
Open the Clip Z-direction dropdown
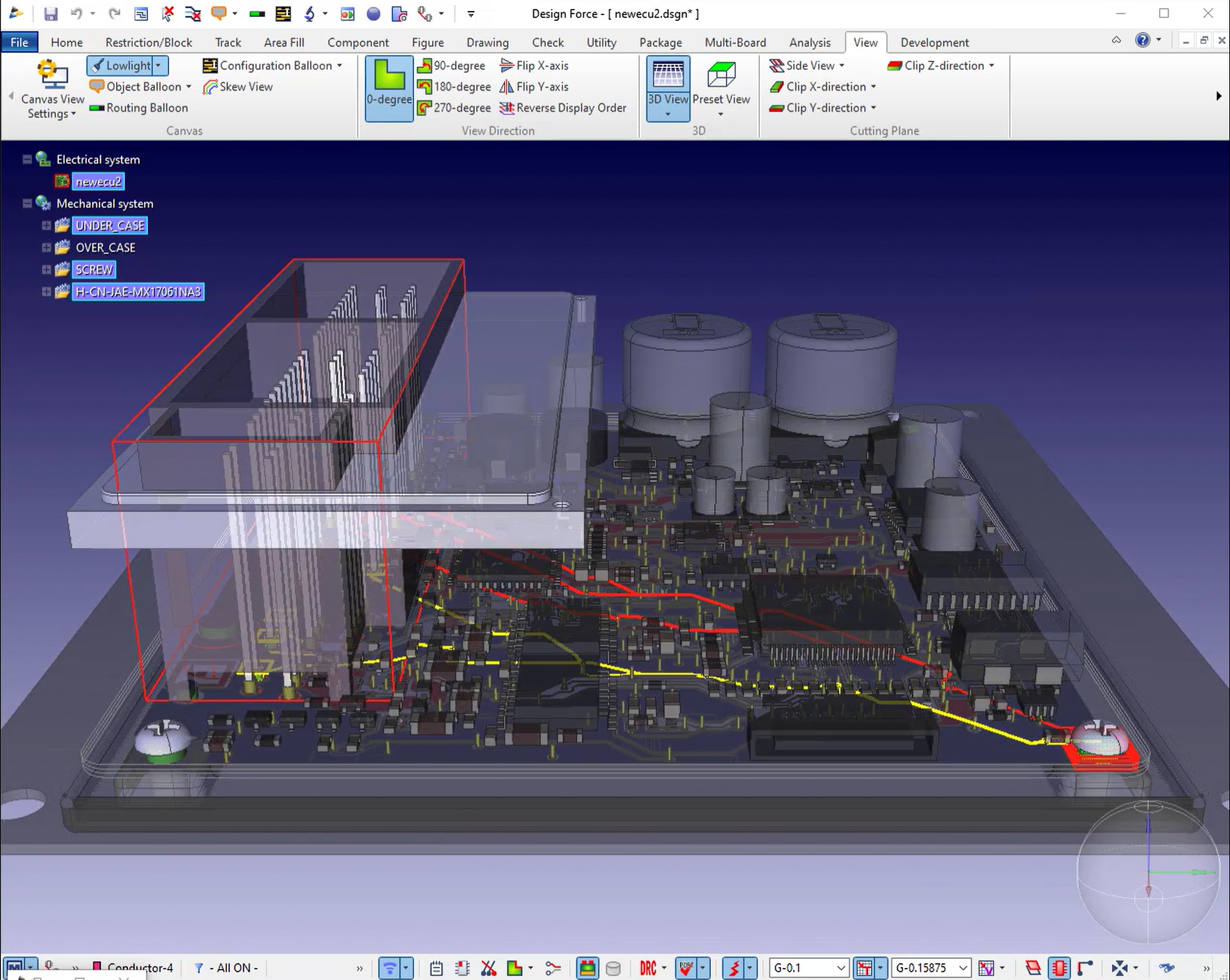991,65
